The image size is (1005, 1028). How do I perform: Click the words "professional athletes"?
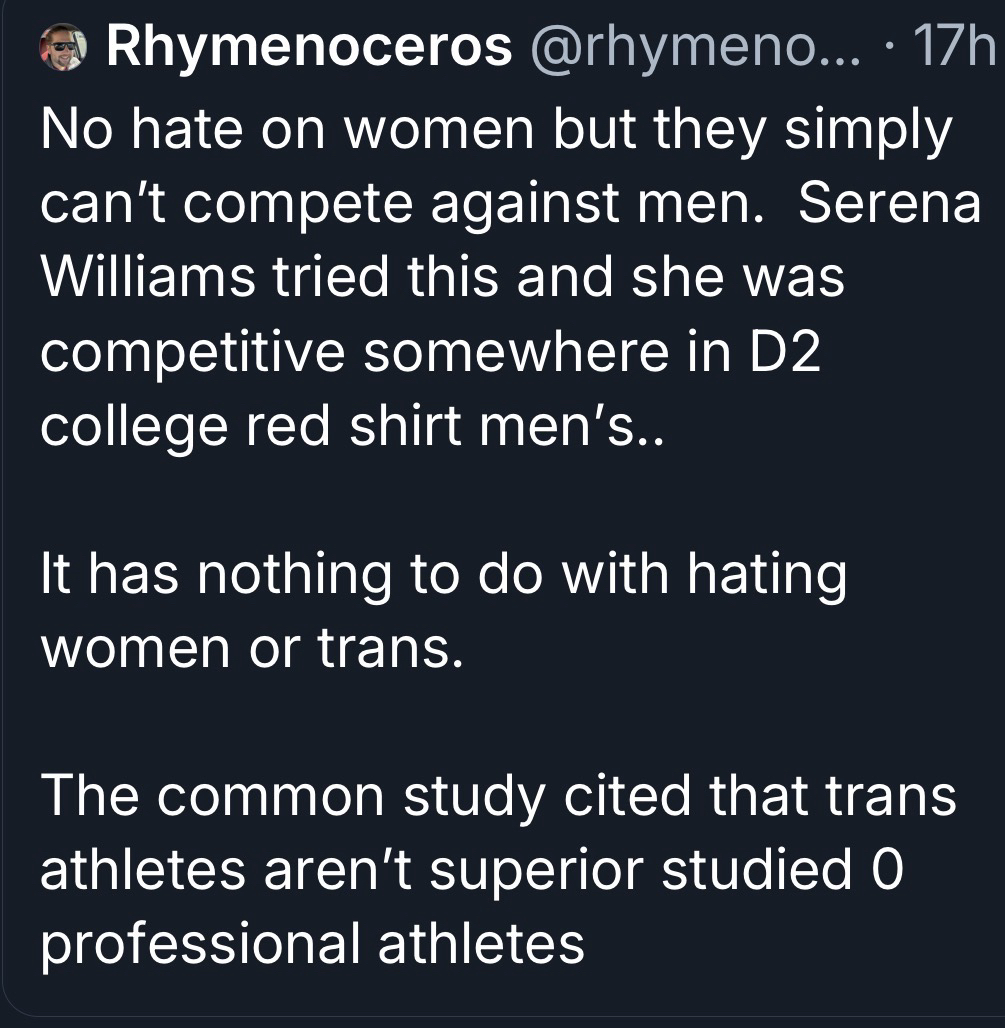[312, 941]
